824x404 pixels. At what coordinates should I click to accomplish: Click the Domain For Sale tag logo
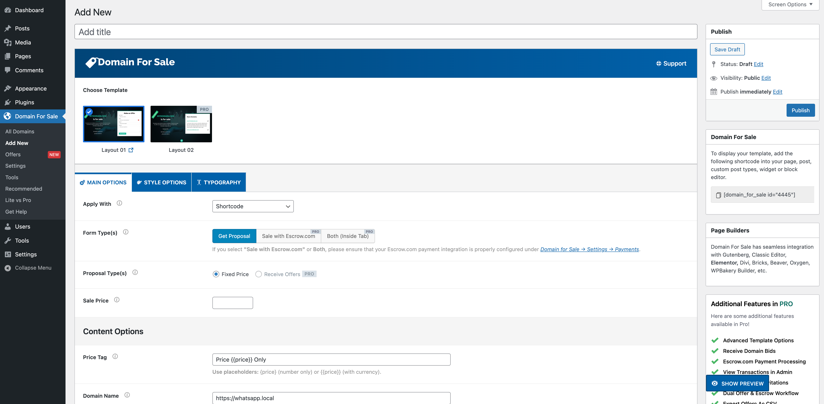pyautogui.click(x=91, y=63)
